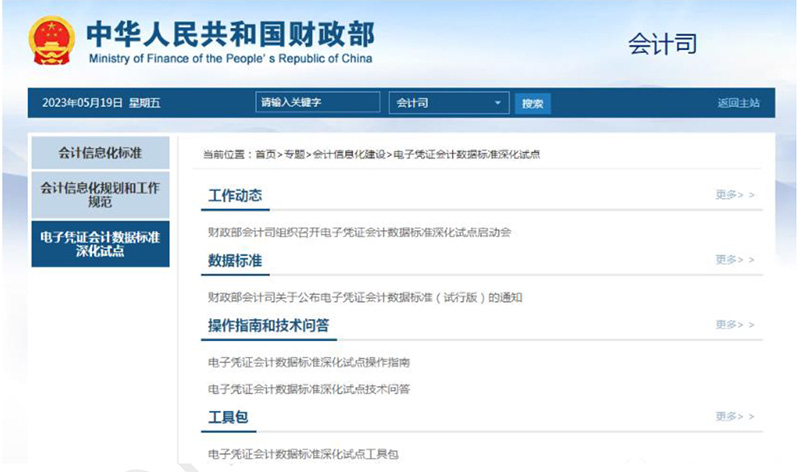Open article about 深化试点启动会
Image resolution: width=800 pixels, height=472 pixels.
[x=359, y=232]
